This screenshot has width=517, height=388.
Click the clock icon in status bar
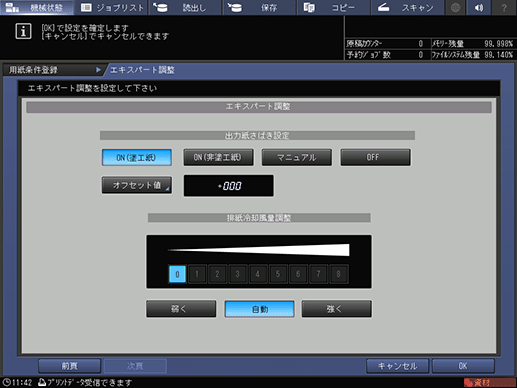coord(7,382)
